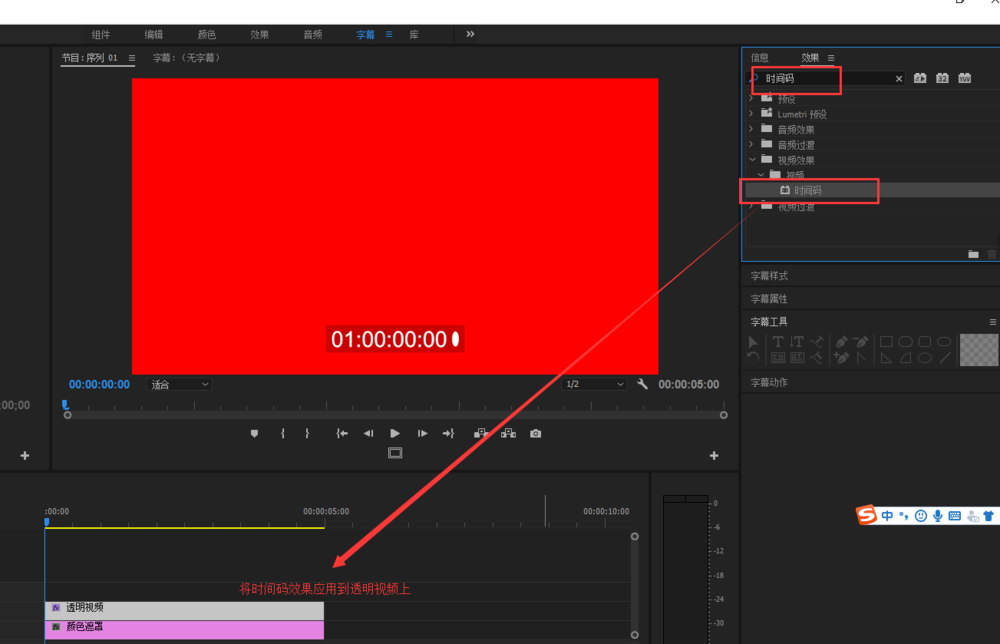This screenshot has height=644, width=1000.
Task: Expand the 音频效果 folder
Action: pyautogui.click(x=751, y=128)
